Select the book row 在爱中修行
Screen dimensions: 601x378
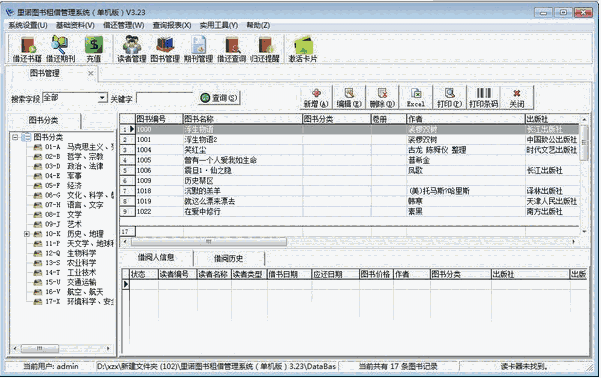pos(349,212)
